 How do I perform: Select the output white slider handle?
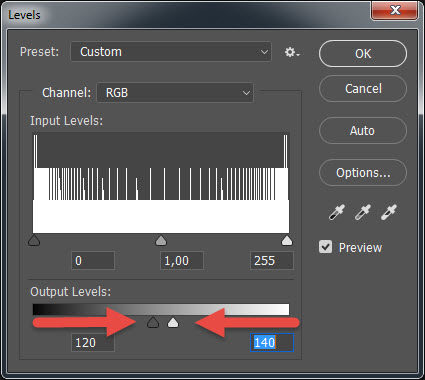tap(173, 322)
